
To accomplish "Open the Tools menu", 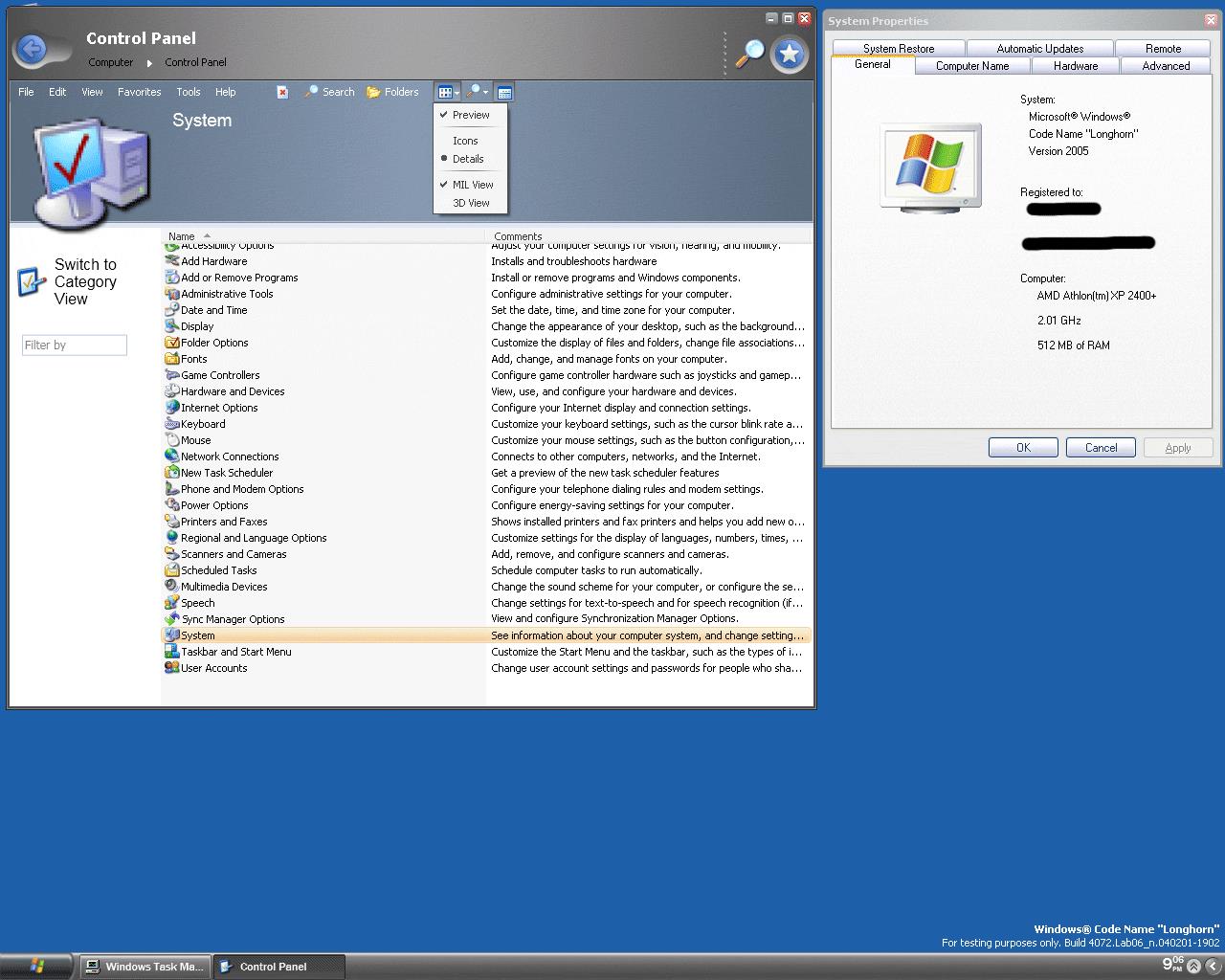I will 189,92.
